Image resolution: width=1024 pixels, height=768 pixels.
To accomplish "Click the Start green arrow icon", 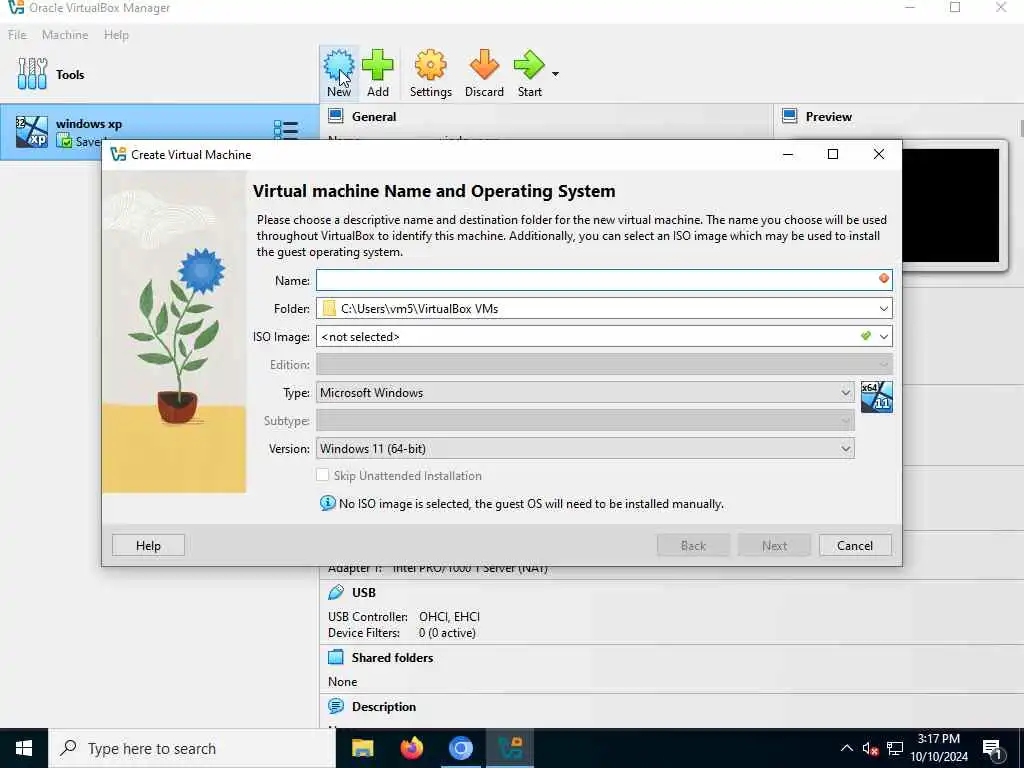I will [x=529, y=66].
